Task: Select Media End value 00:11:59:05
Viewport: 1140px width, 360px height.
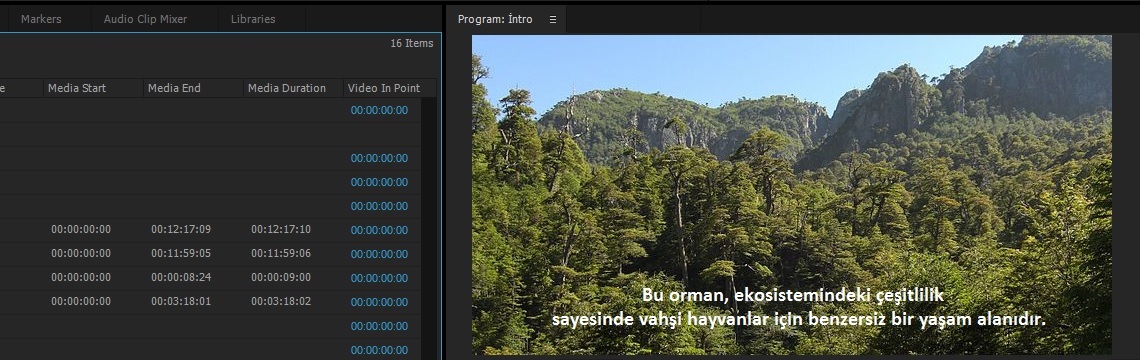Action: tap(181, 253)
